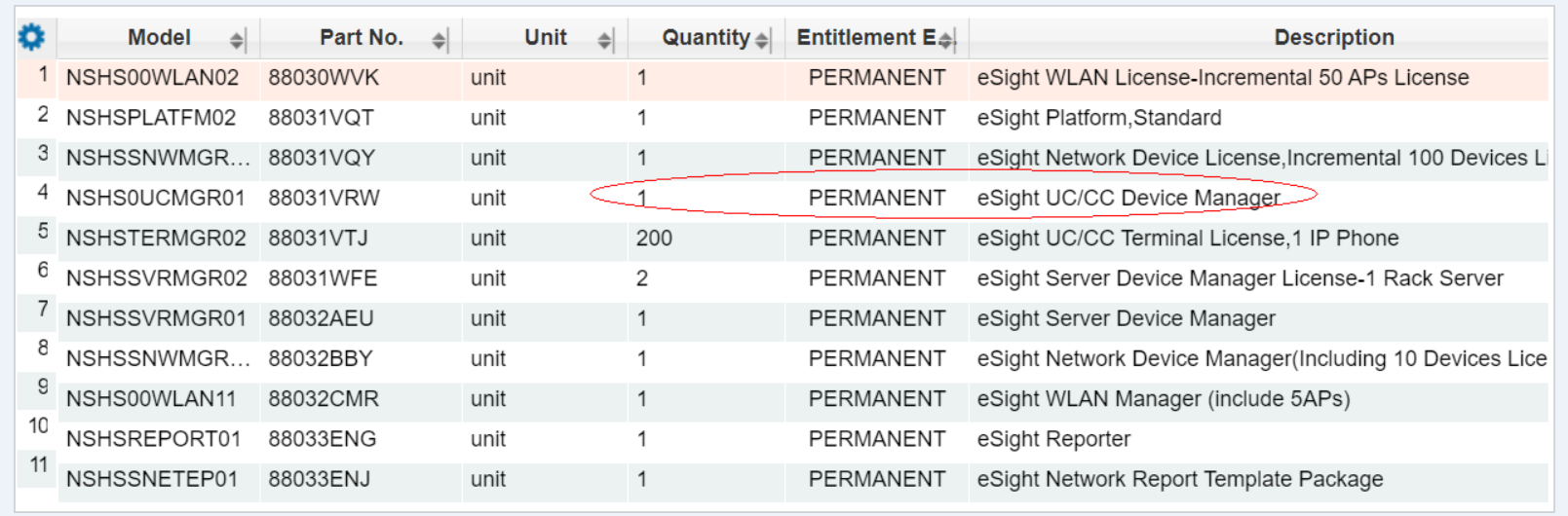The image size is (1568, 516).
Task: Sort by Entitlement column arrows
Action: point(946,40)
